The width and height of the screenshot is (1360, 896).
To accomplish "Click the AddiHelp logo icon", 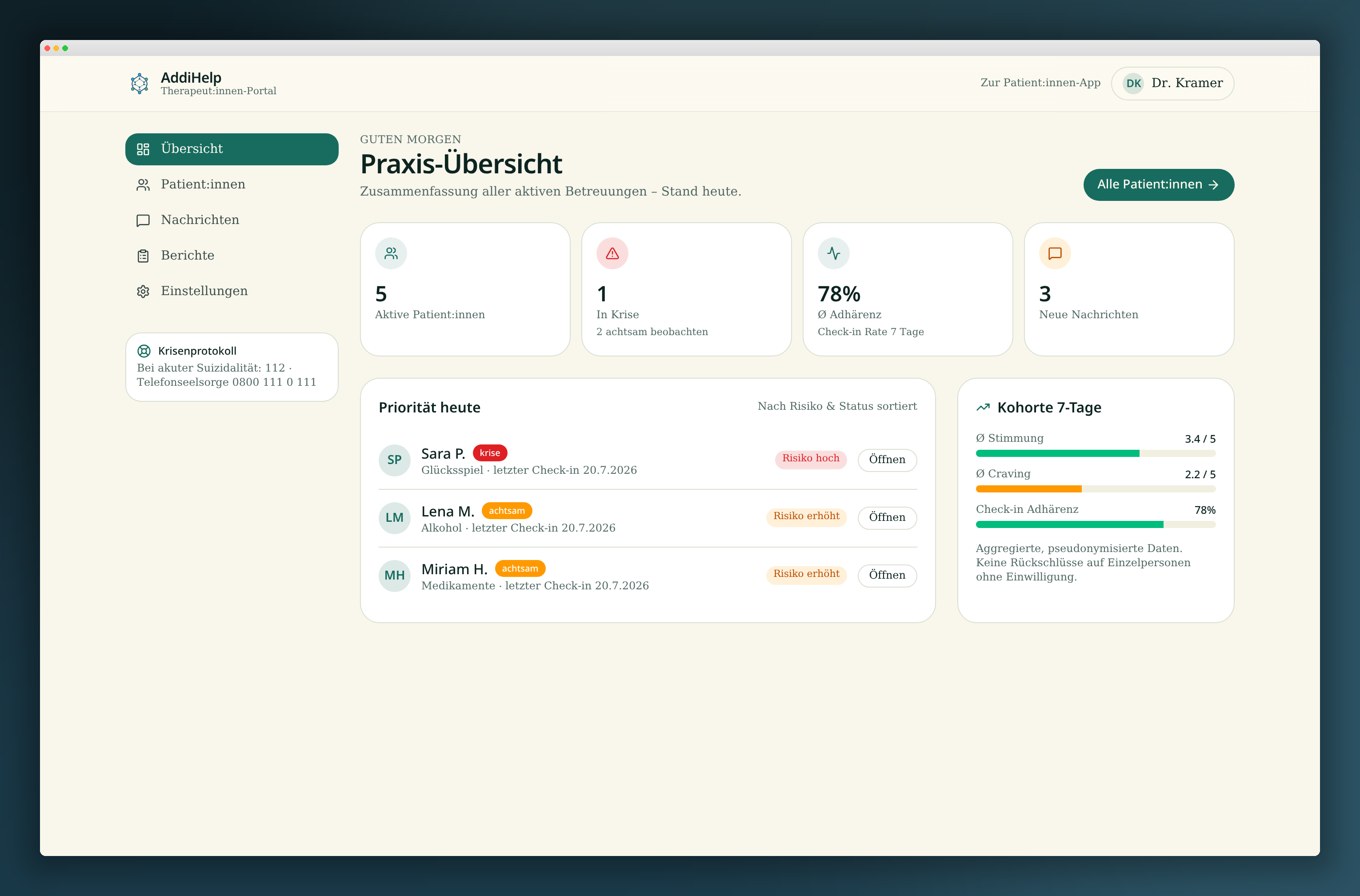I will [x=140, y=84].
